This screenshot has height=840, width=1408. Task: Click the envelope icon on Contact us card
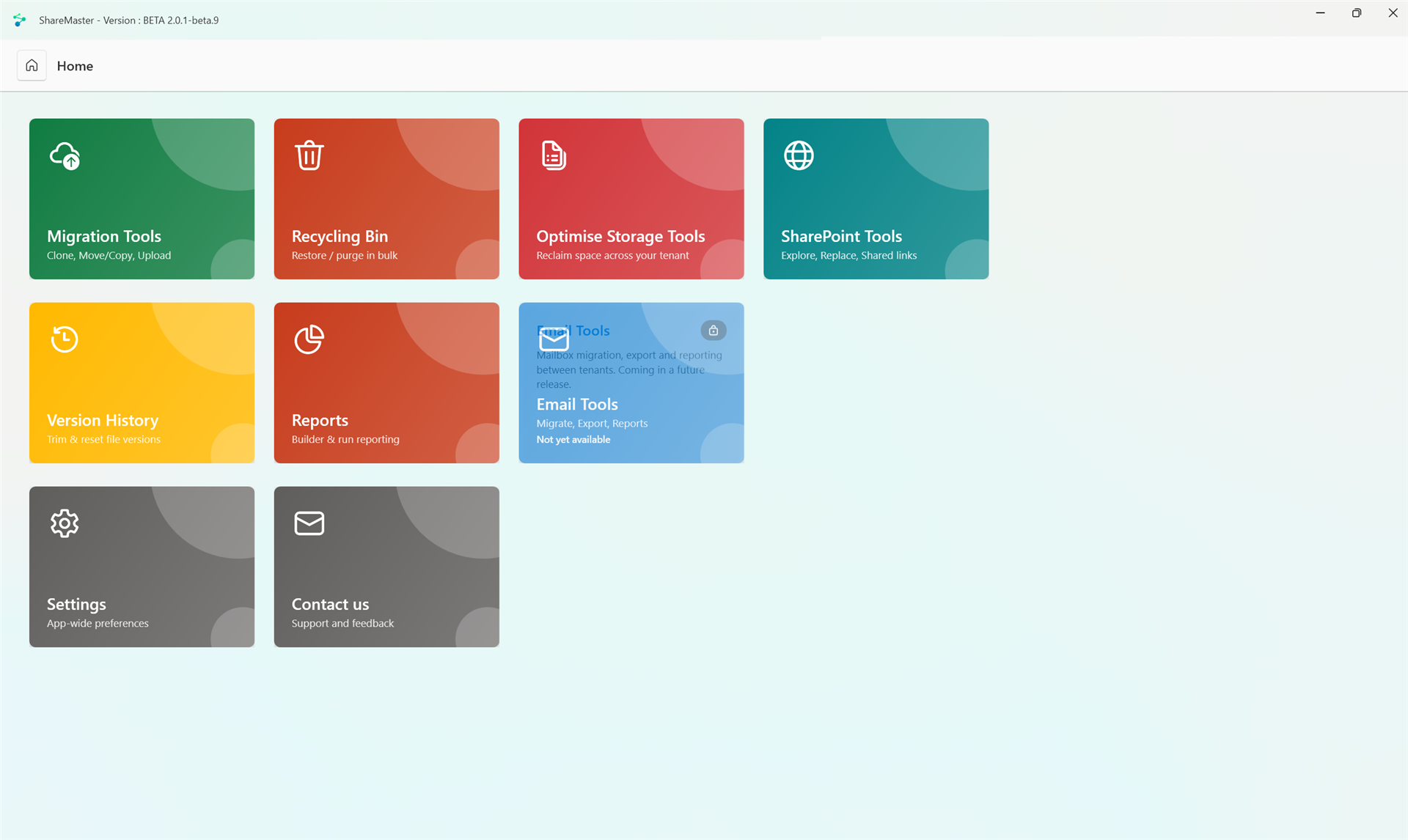click(x=309, y=523)
